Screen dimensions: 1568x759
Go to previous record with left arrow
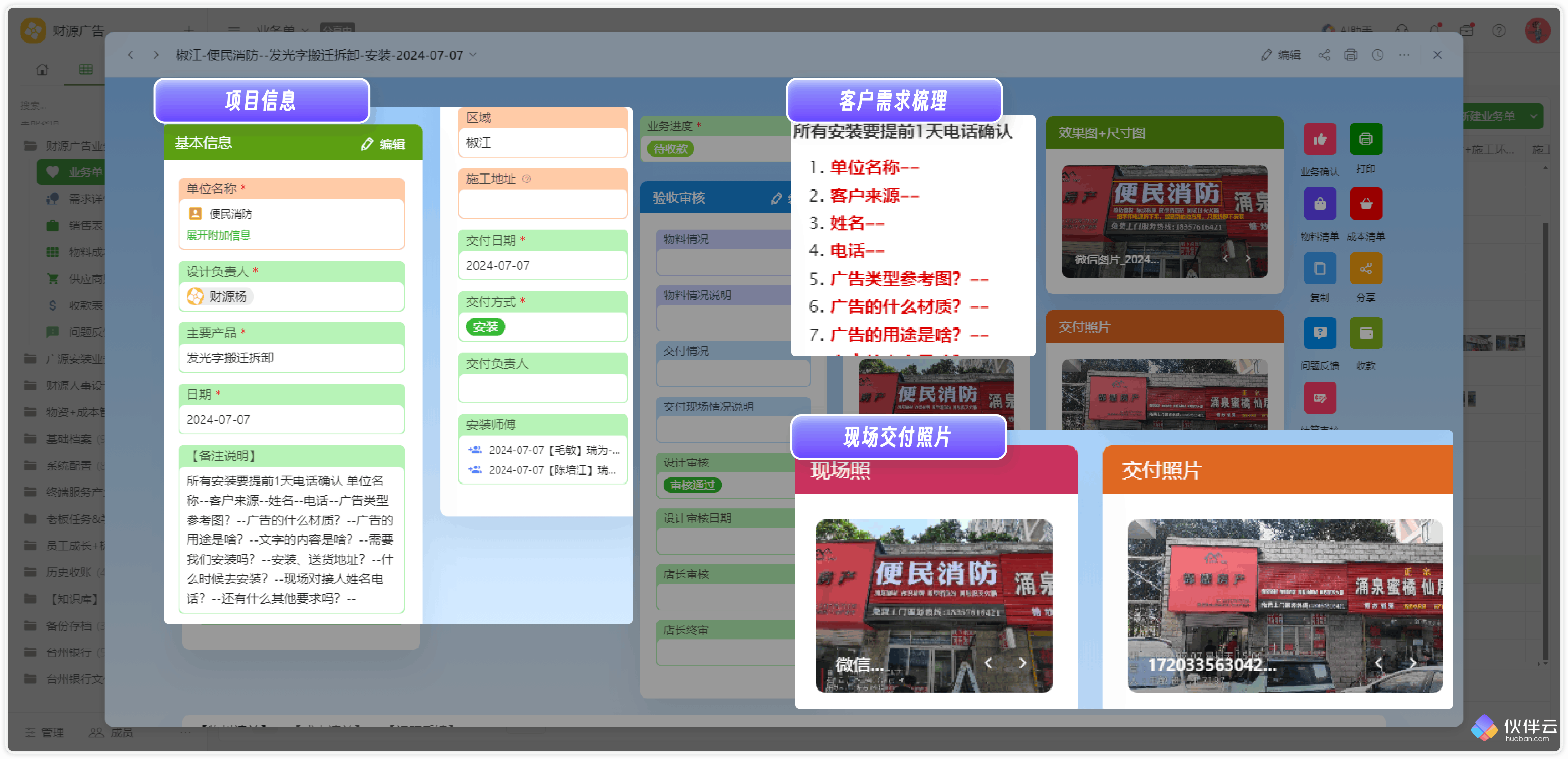[130, 55]
